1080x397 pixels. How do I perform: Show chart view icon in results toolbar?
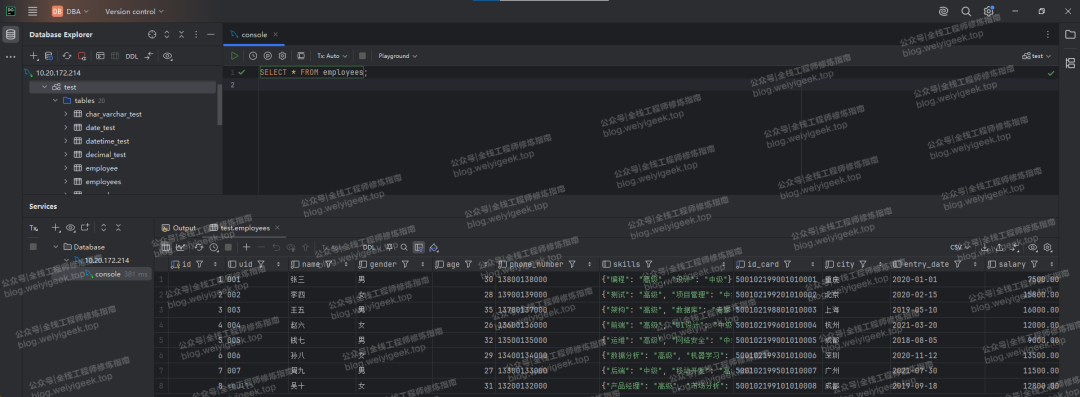(x=180, y=247)
